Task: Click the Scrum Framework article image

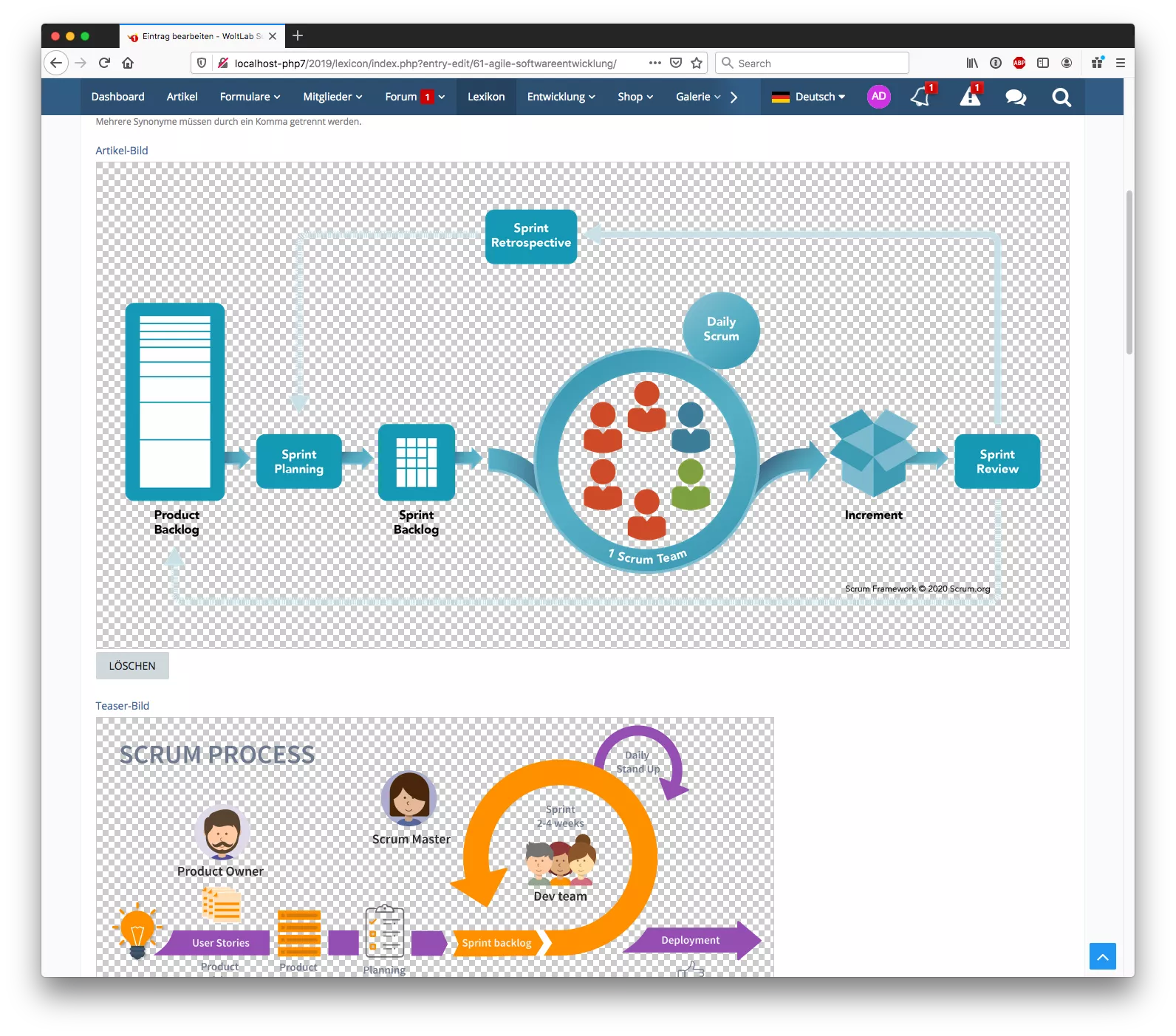Action: [582, 405]
